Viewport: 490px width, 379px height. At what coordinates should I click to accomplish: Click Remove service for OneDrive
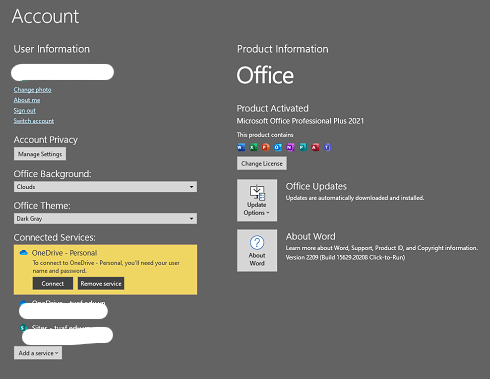[x=101, y=283]
